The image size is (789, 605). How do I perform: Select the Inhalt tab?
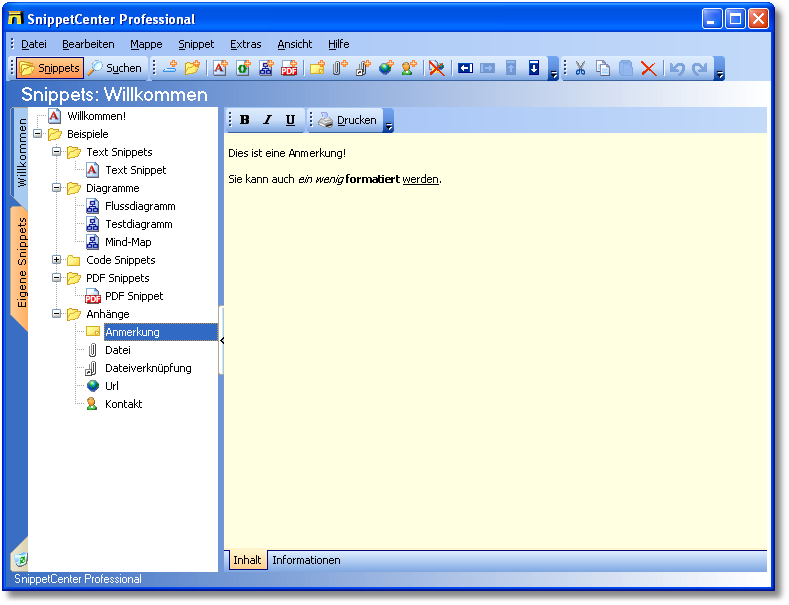click(247, 560)
